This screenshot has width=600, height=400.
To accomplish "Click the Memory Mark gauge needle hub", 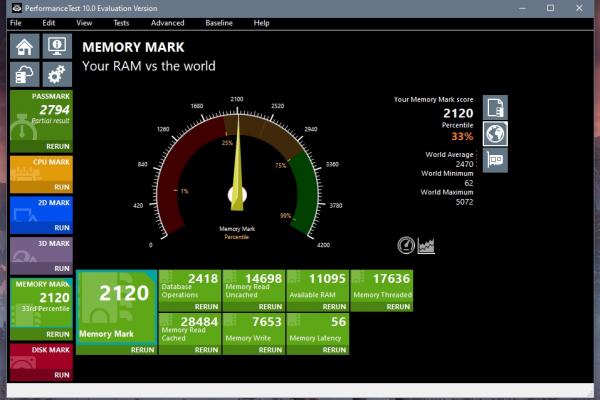I will point(237,194).
